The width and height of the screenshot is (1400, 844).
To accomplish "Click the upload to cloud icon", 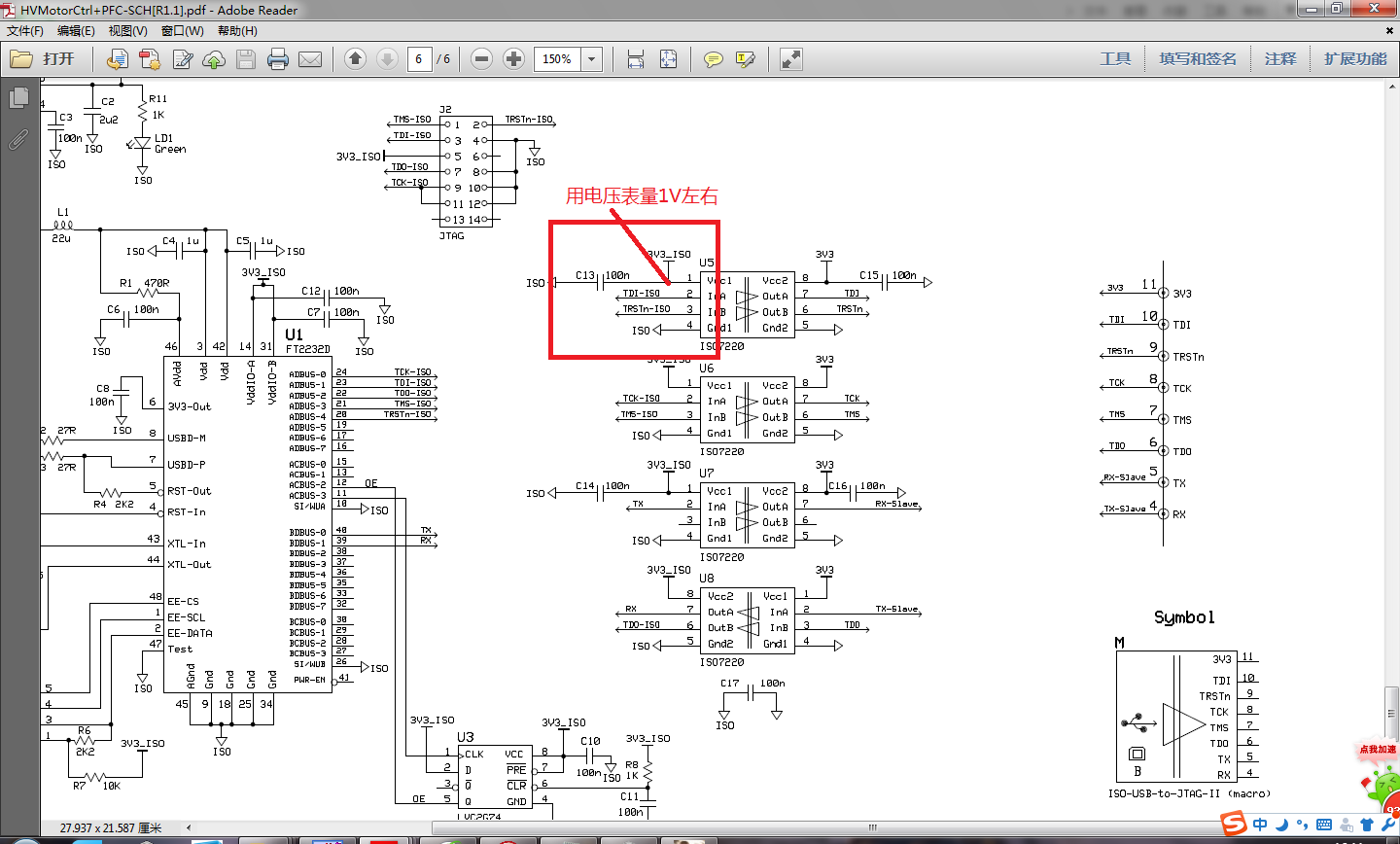I will point(214,59).
